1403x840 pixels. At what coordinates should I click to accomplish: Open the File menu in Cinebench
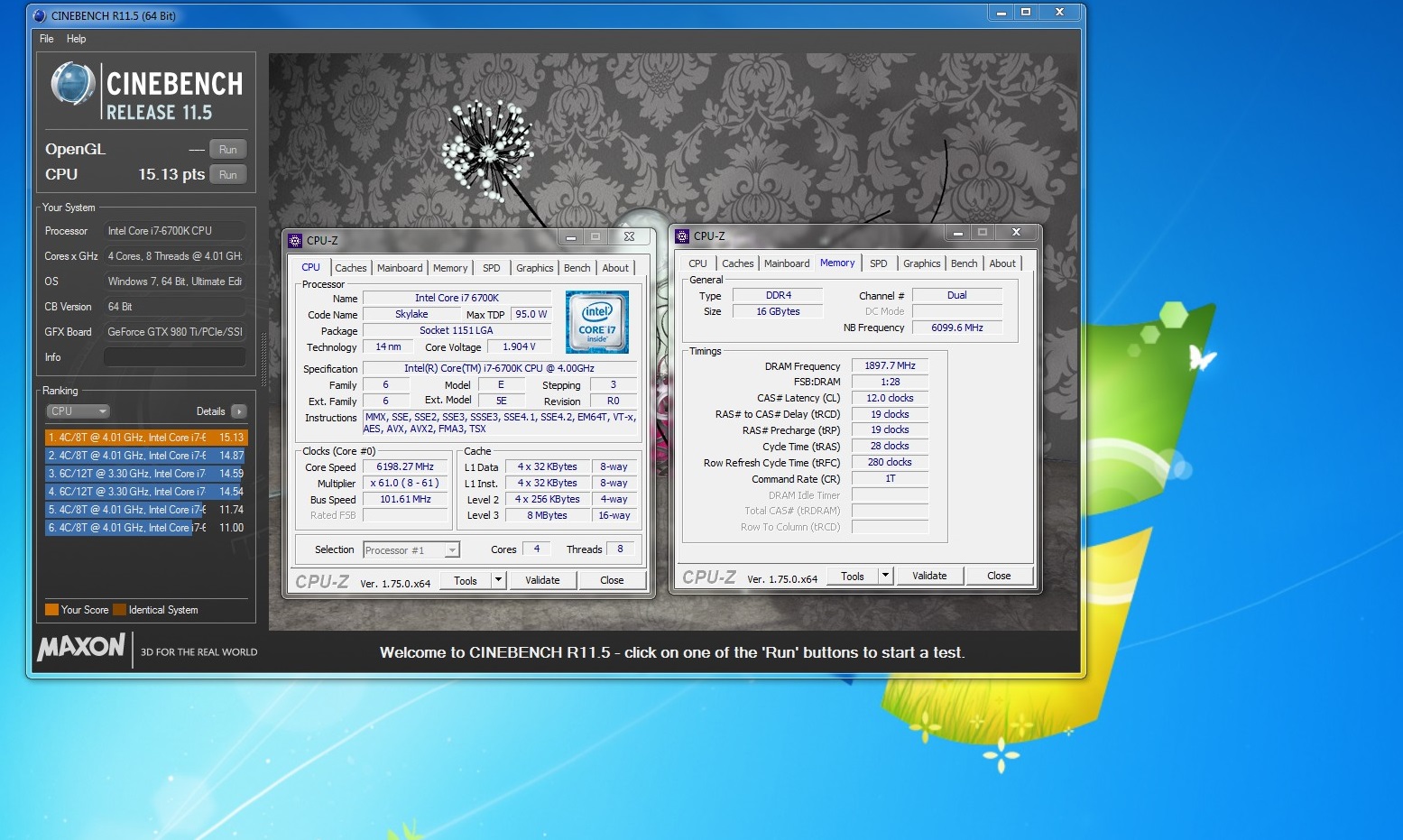click(x=47, y=39)
